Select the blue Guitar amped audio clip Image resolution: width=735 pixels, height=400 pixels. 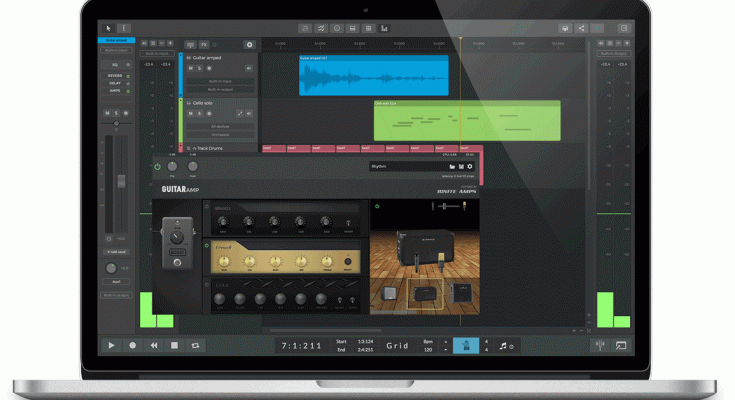(373, 75)
